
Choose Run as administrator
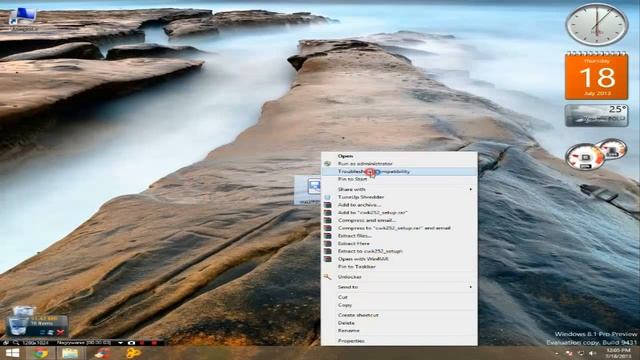tap(399, 164)
